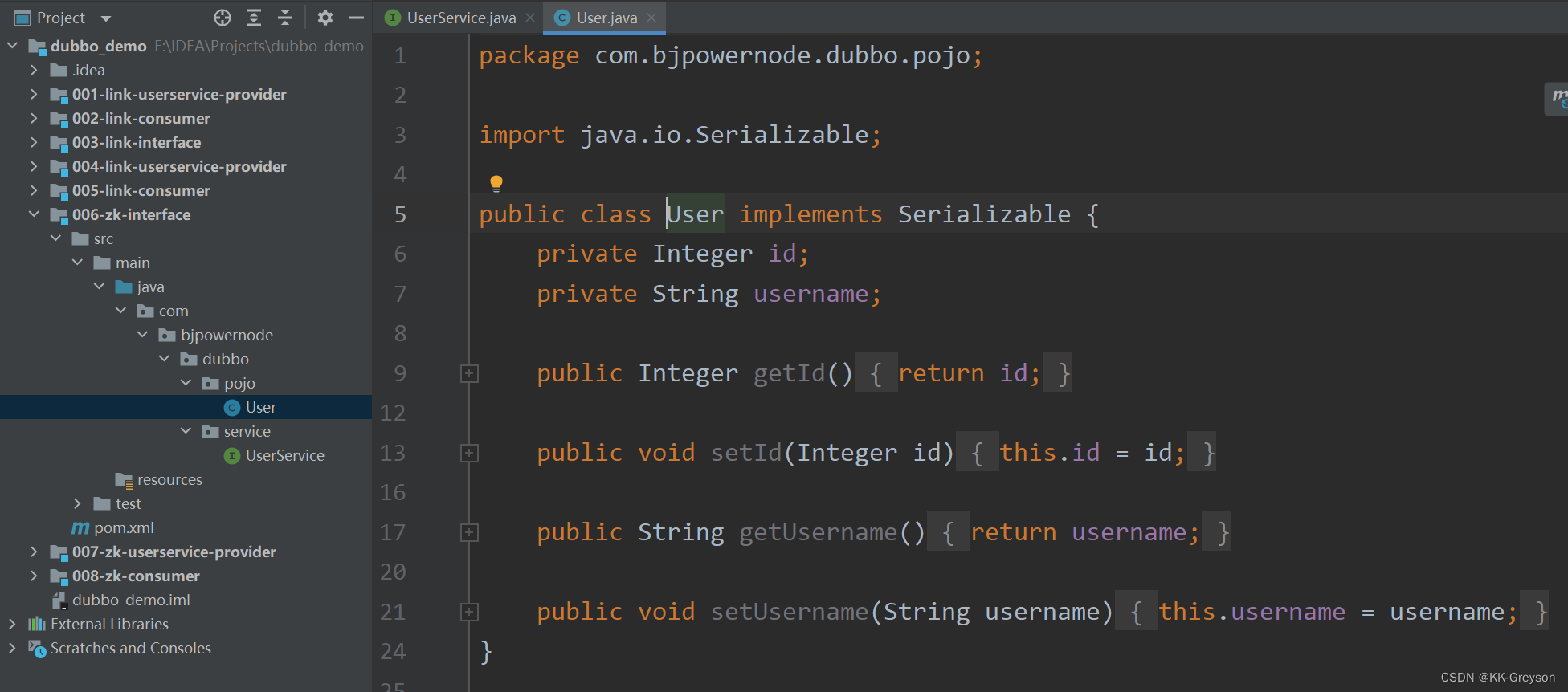Expand the test folder
Screen dimensions: 1568x692
[x=77, y=503]
